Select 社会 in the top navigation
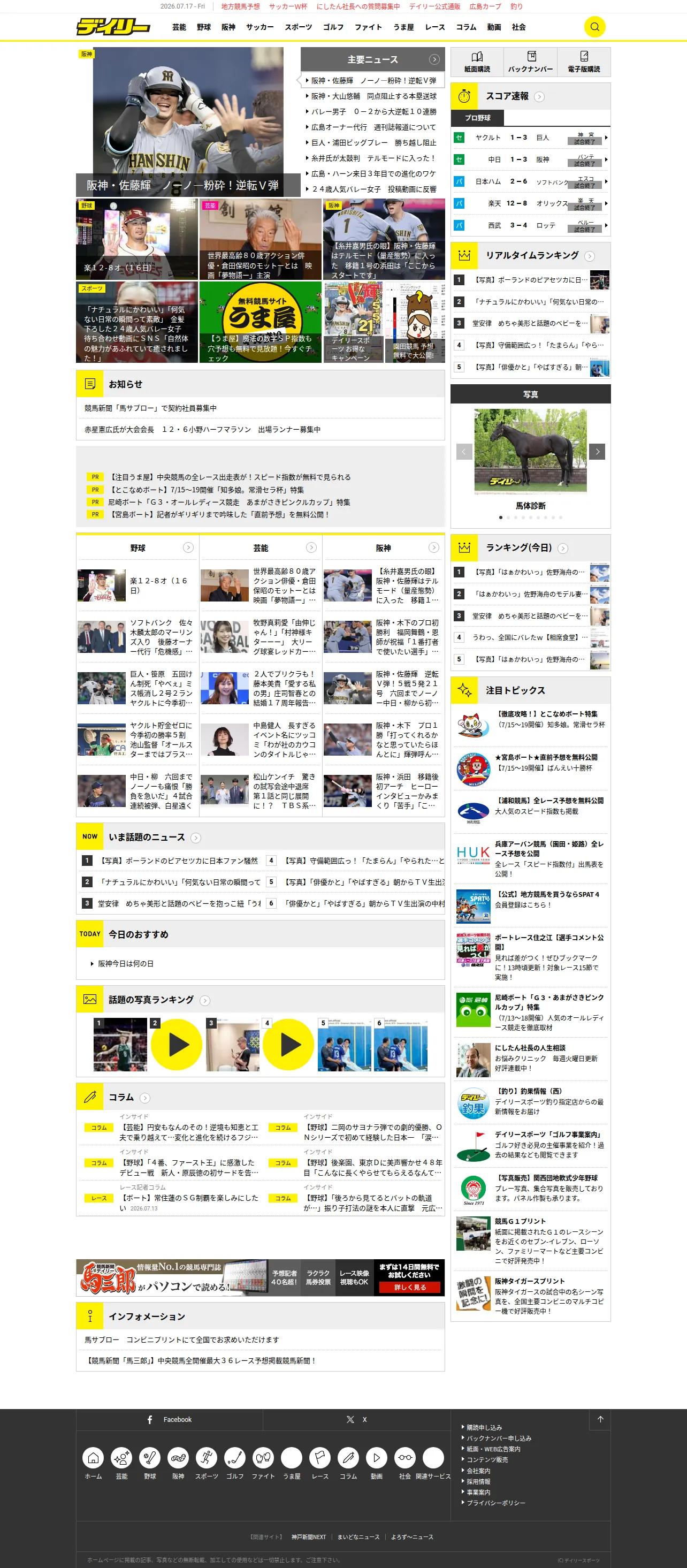The width and height of the screenshot is (687, 1568). tap(518, 27)
